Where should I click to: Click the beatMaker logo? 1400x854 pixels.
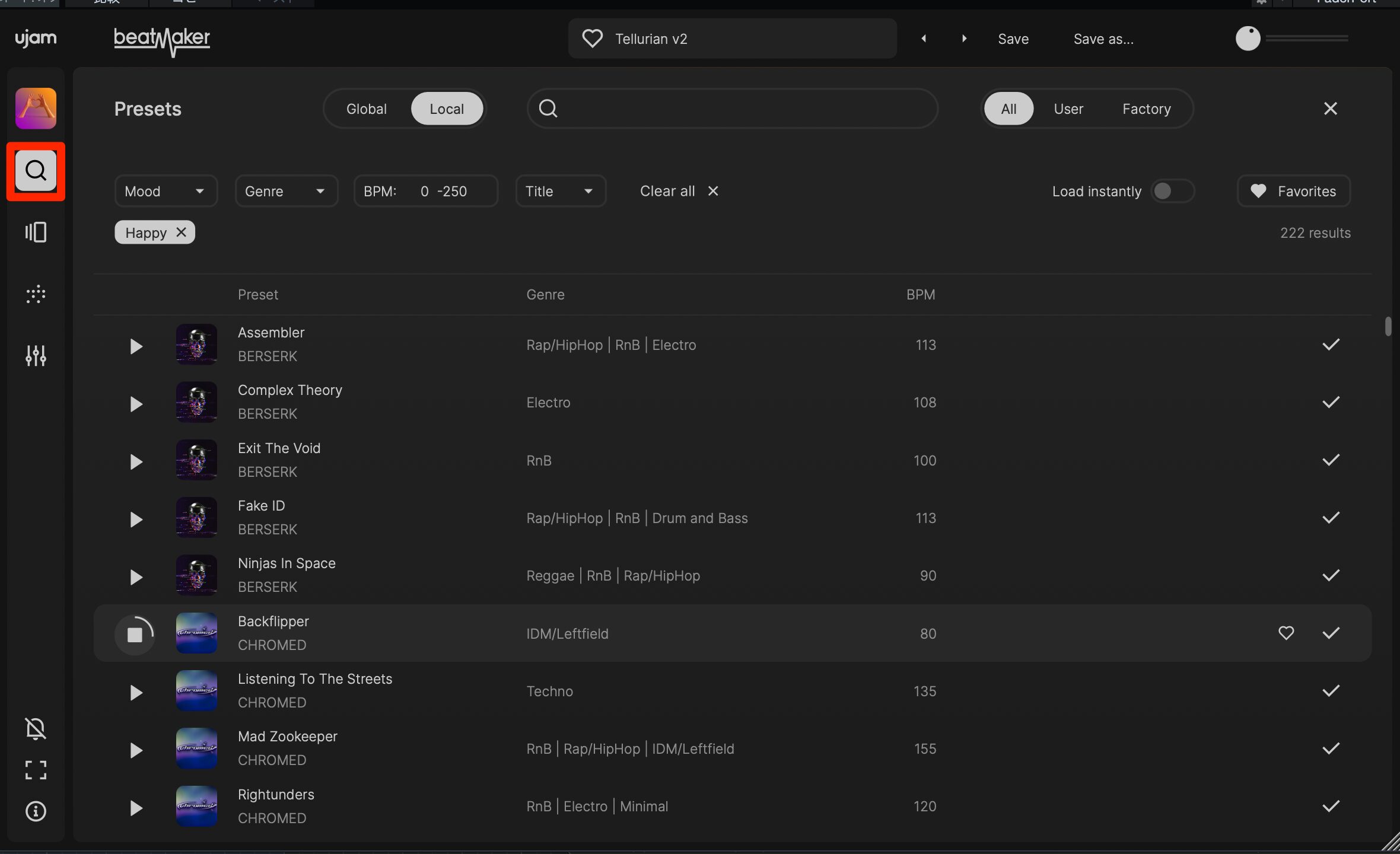[162, 41]
